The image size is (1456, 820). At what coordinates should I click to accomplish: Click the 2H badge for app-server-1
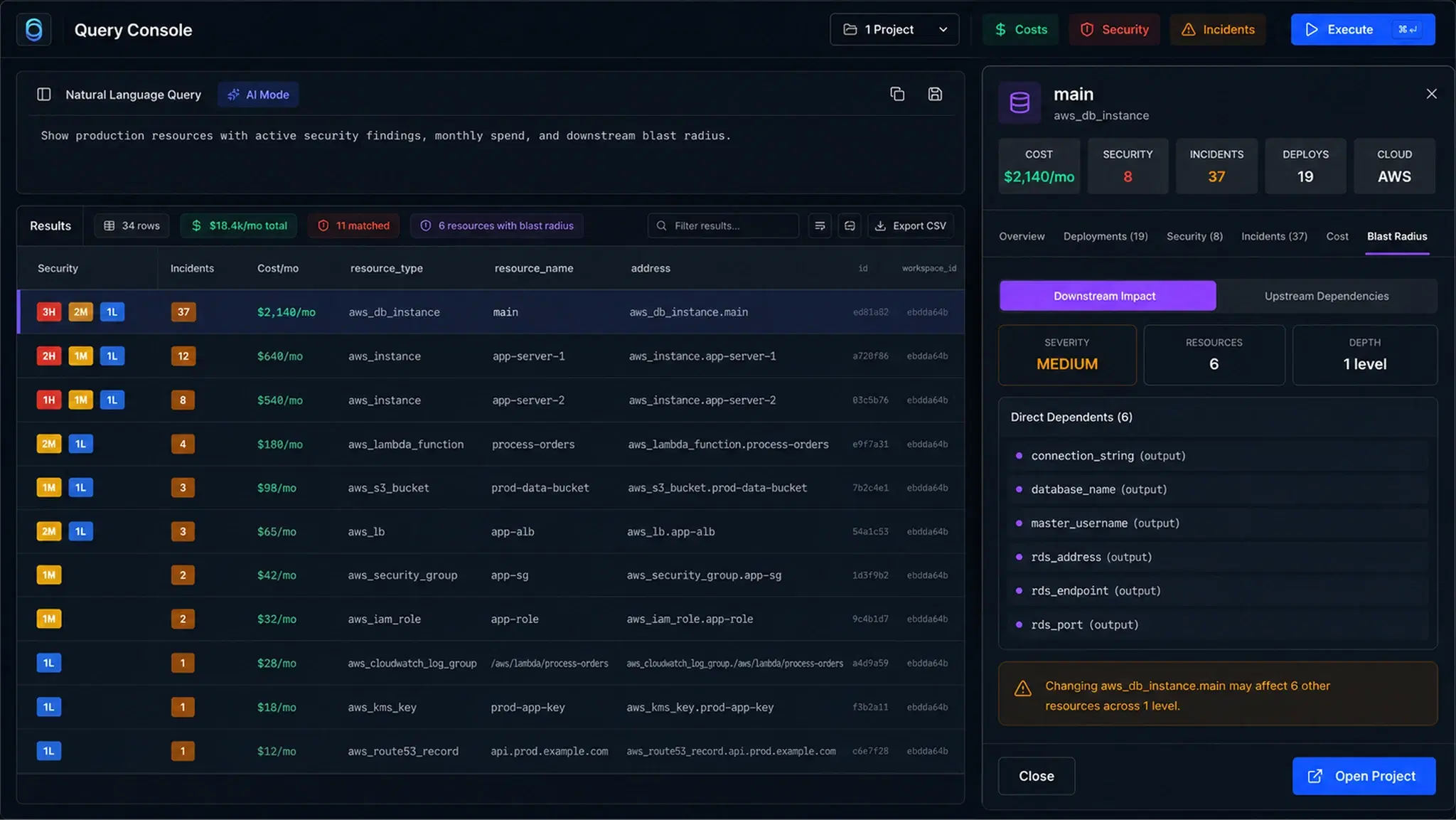pos(49,356)
